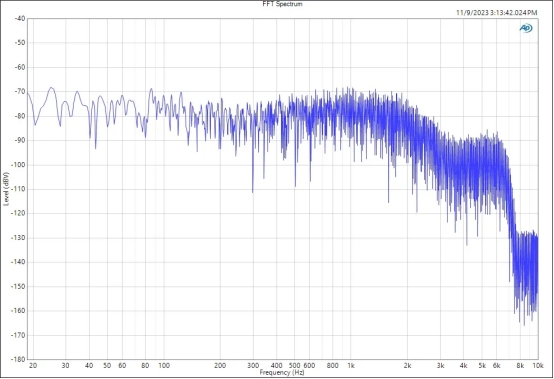Screen dimensions: 554x379
Task: Select the Frequency (Hz) axis title
Action: pos(282,372)
